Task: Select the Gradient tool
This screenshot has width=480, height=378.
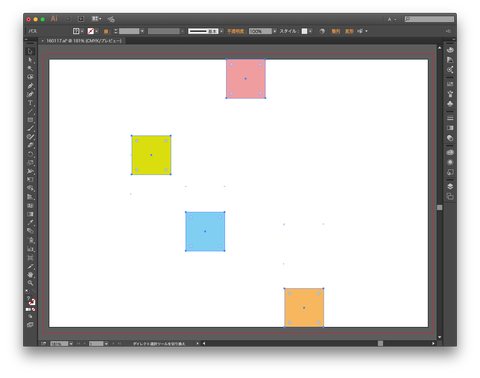Action: coord(30,214)
